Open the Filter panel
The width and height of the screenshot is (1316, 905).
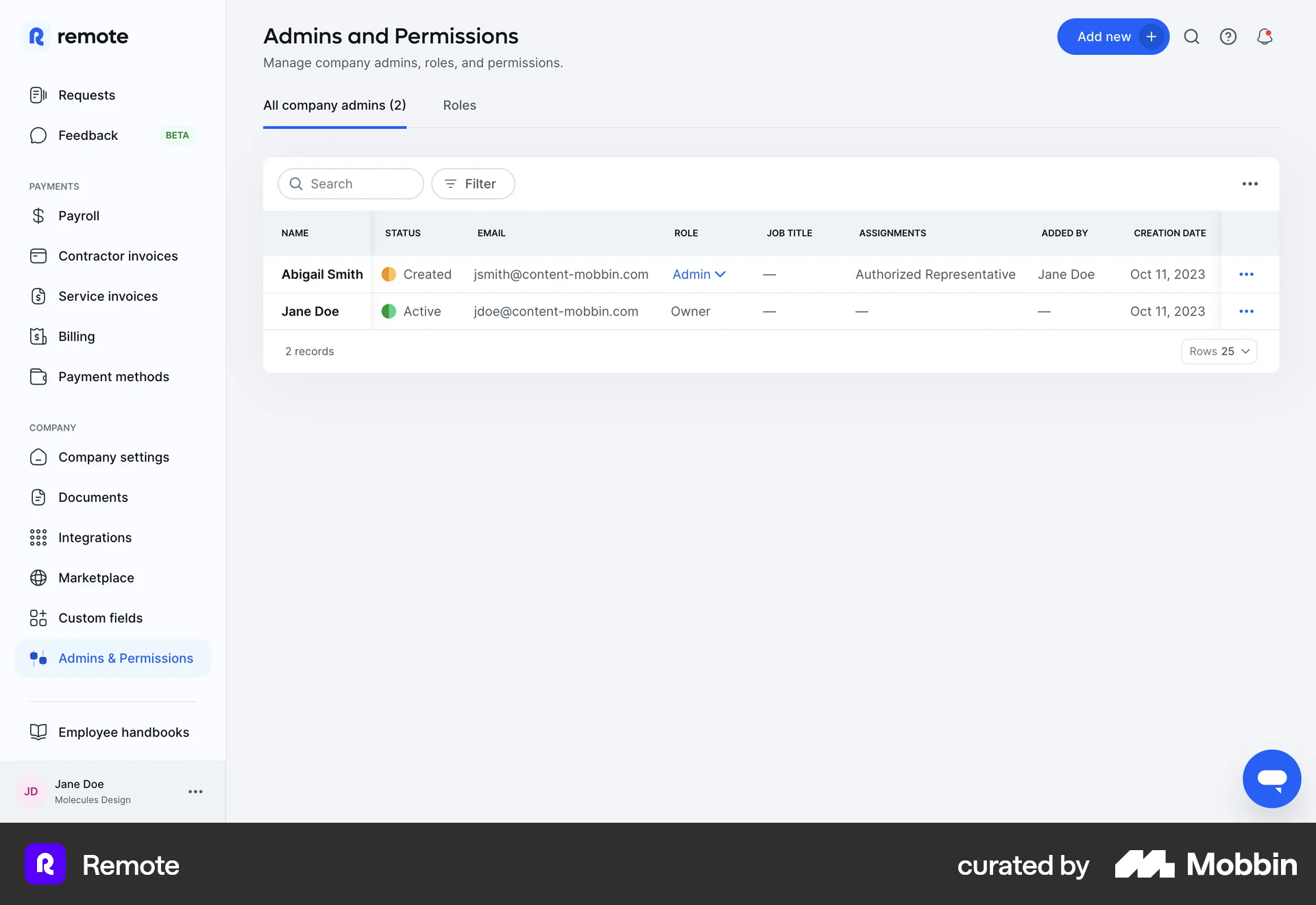point(473,184)
